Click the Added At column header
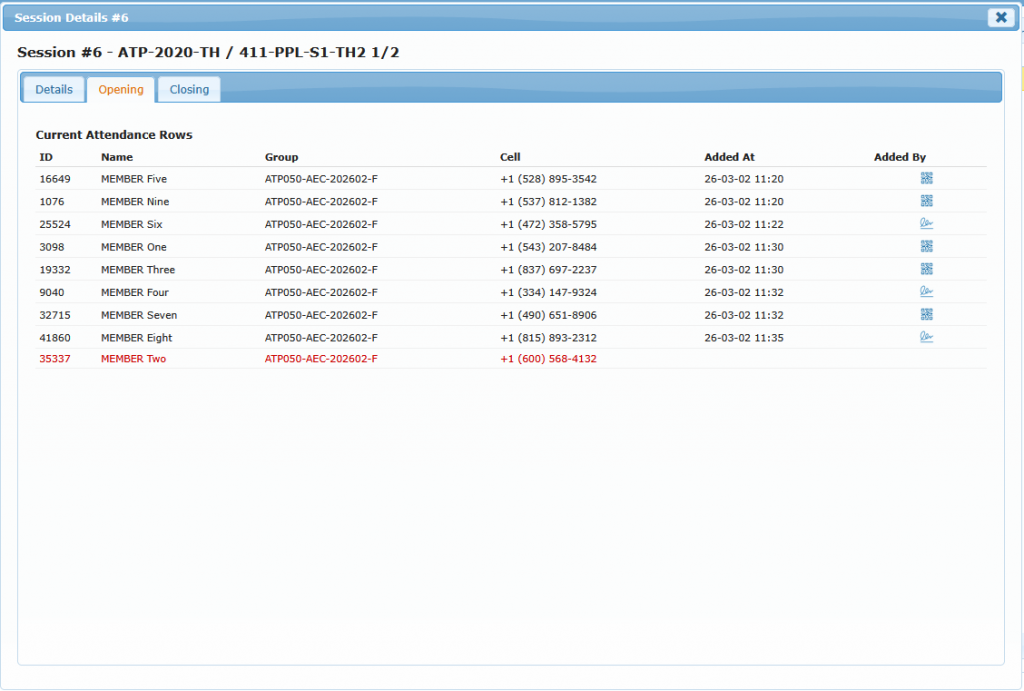The height and width of the screenshot is (691, 1024). click(729, 157)
